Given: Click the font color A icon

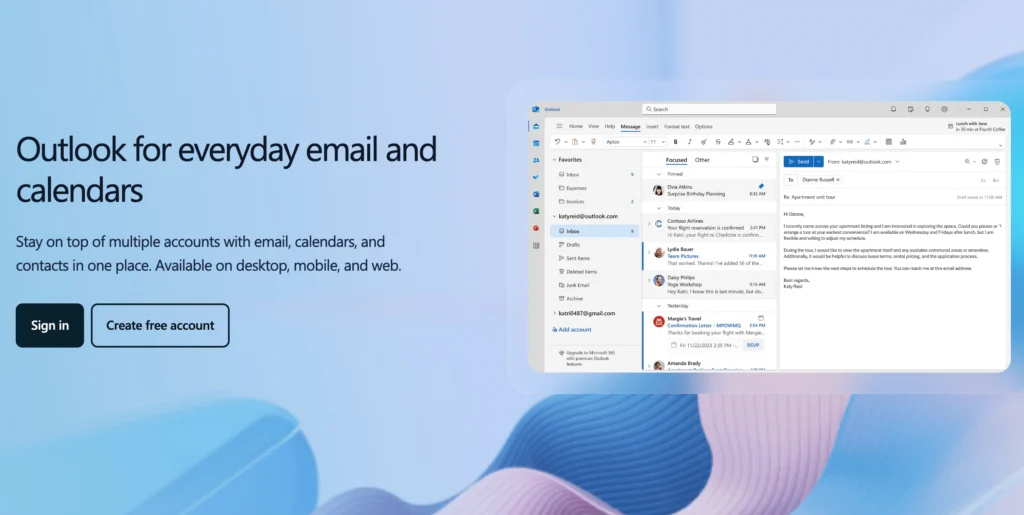Looking at the screenshot, I should click(748, 142).
